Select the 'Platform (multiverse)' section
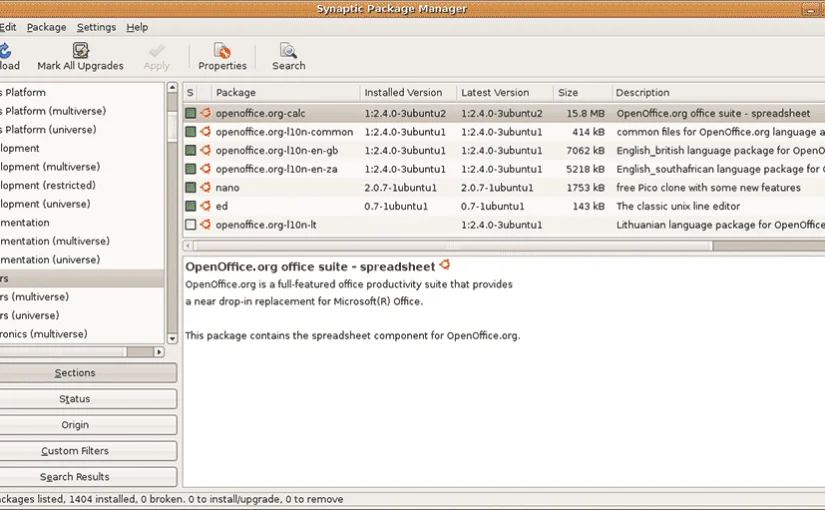The height and width of the screenshot is (510, 825). [55, 111]
